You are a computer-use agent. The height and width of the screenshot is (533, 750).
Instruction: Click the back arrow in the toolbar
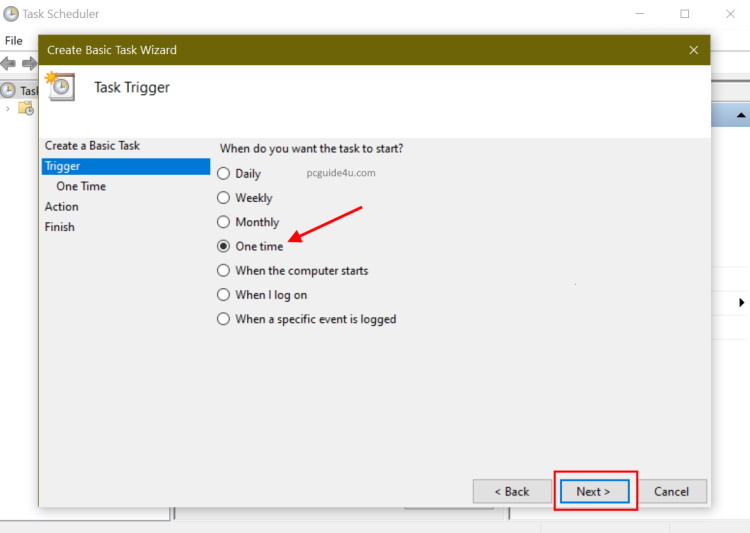(9, 63)
